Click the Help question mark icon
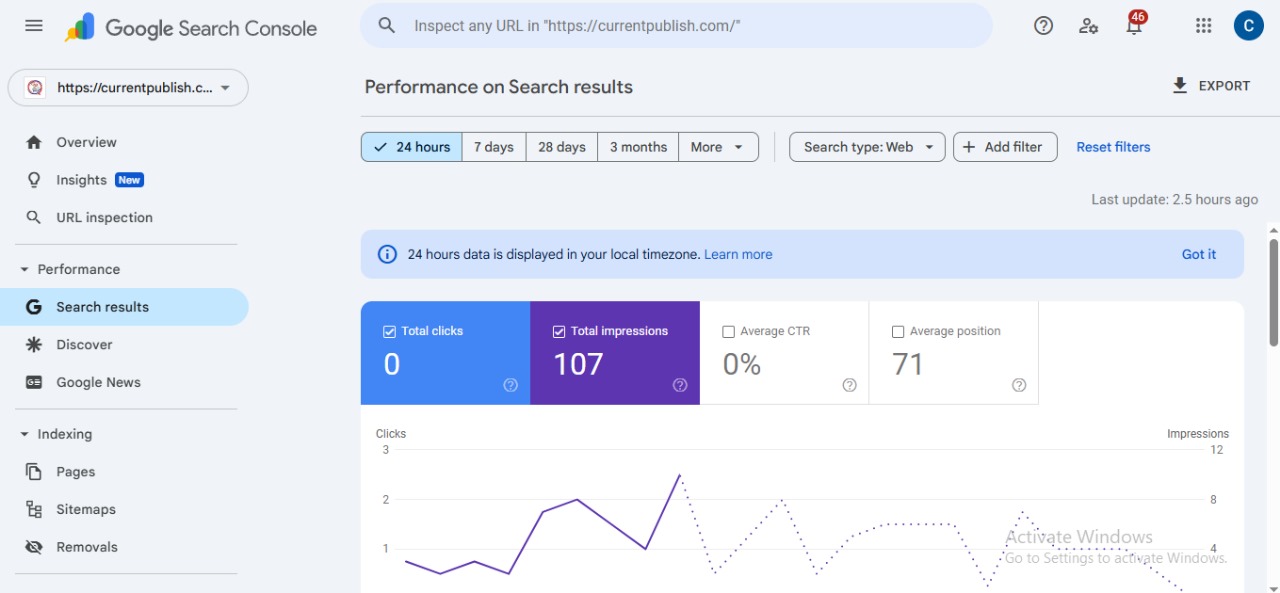 (x=1043, y=26)
